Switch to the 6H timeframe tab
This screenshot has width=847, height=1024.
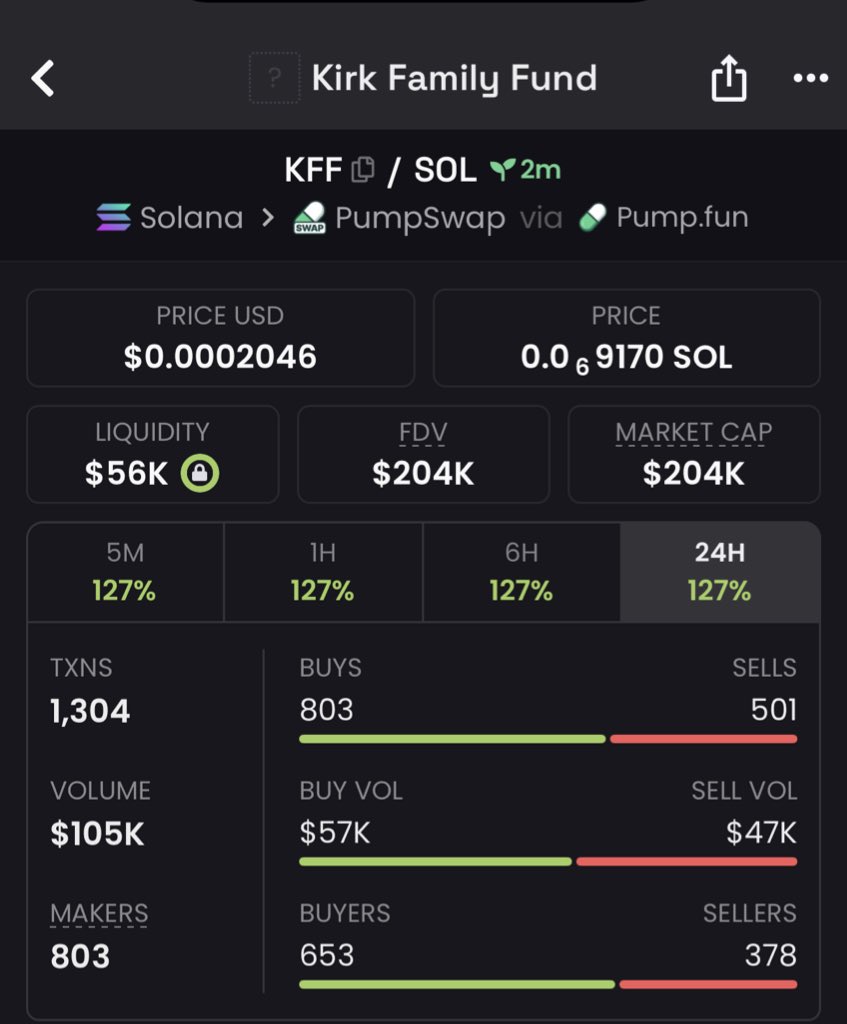[522, 572]
